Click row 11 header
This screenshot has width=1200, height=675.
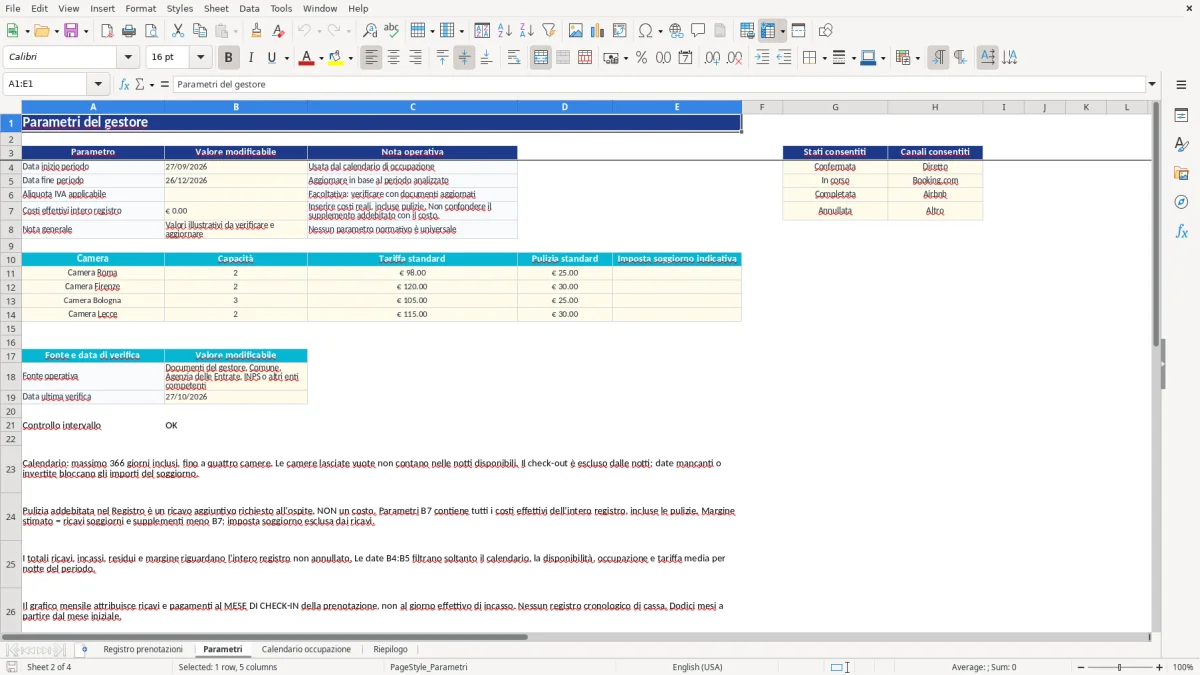11,273
